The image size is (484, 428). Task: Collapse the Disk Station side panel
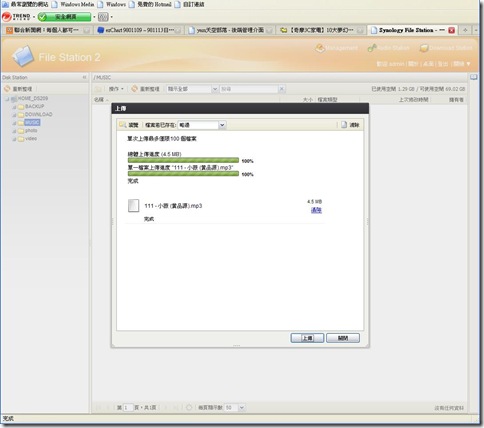[84, 77]
